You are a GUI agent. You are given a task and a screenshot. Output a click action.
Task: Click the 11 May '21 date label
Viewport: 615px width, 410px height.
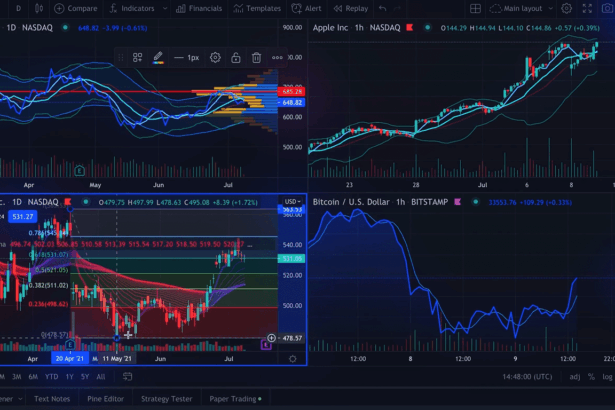coord(117,359)
